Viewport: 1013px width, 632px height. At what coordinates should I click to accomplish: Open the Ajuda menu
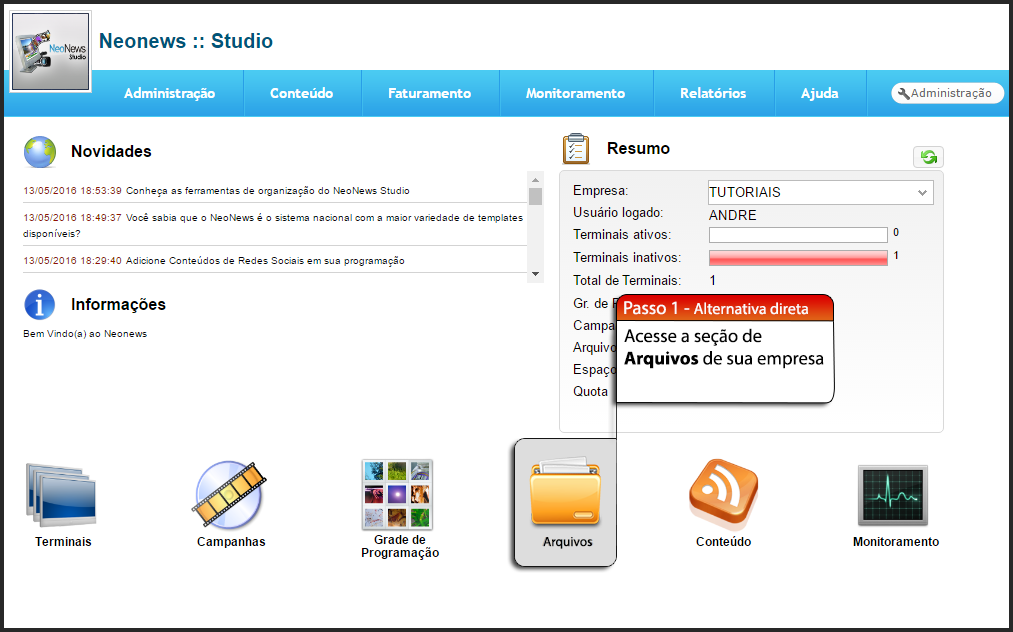819,93
